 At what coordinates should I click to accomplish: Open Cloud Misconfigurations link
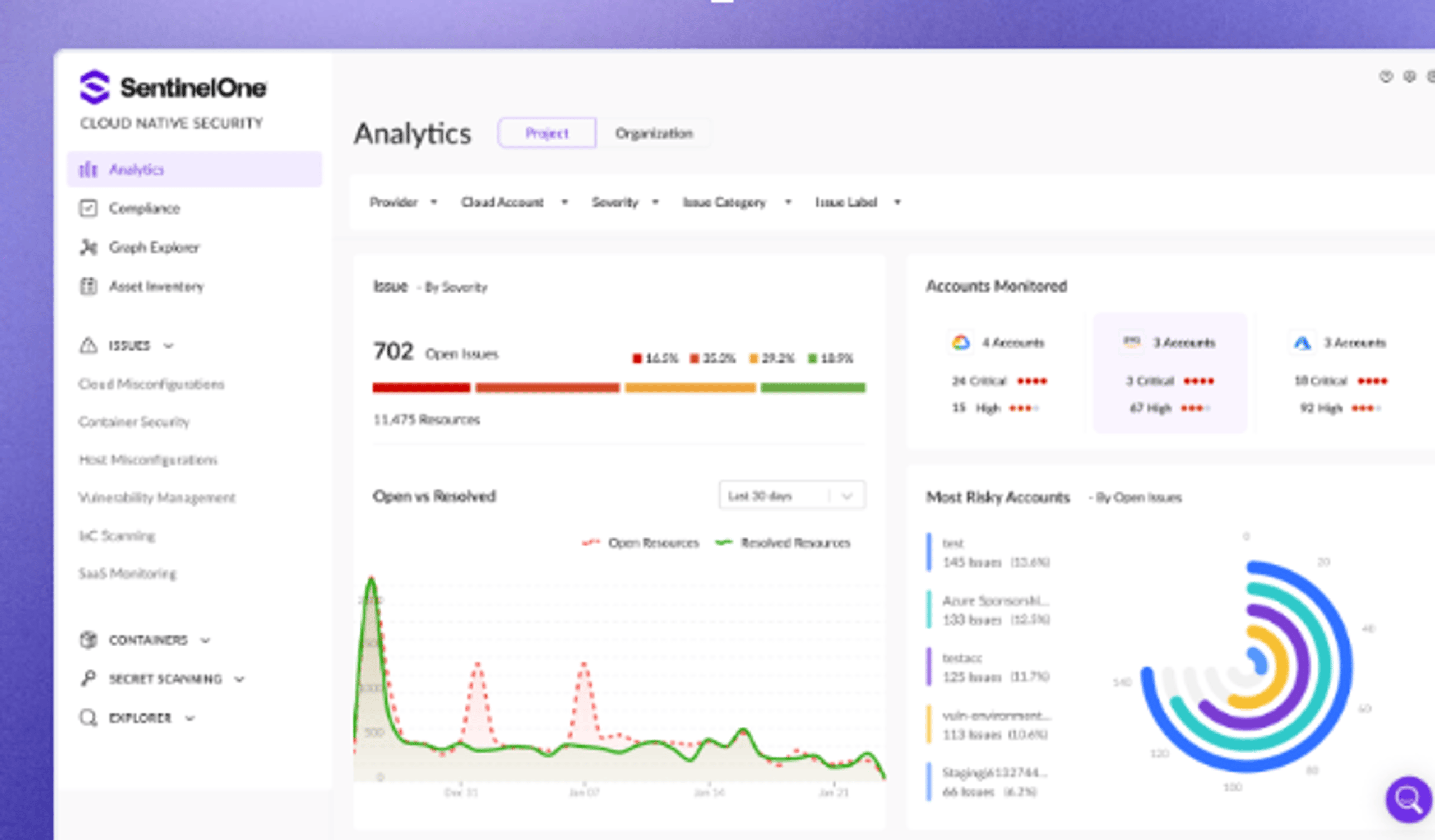coord(151,384)
